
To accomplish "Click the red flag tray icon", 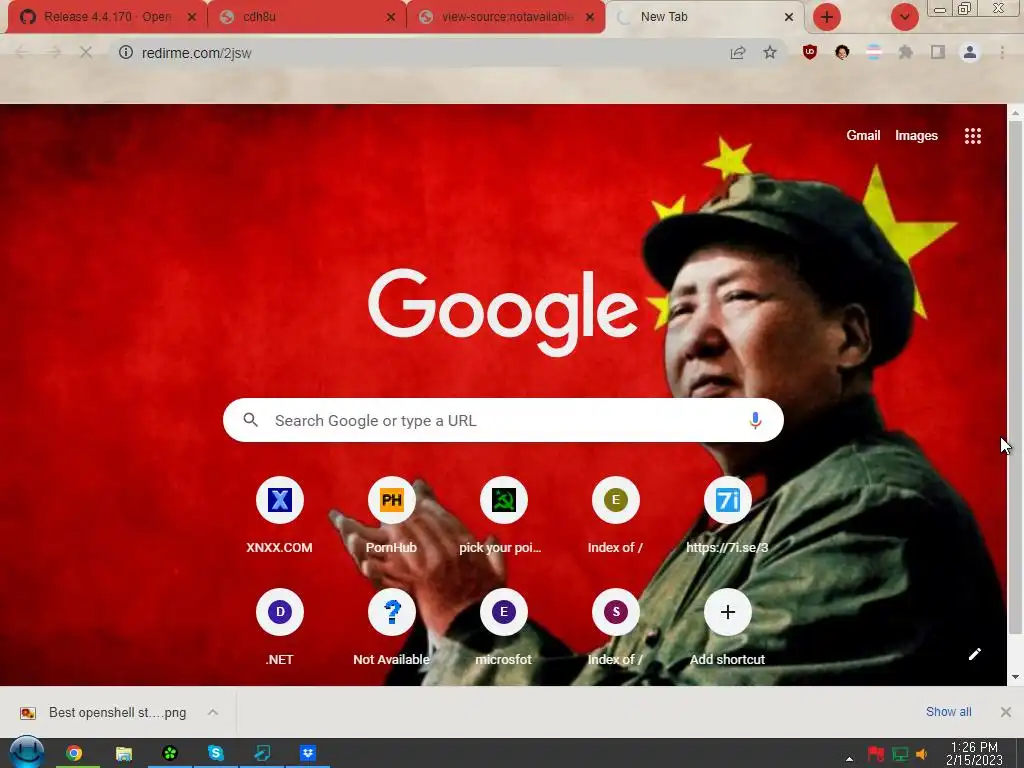I will 876,754.
